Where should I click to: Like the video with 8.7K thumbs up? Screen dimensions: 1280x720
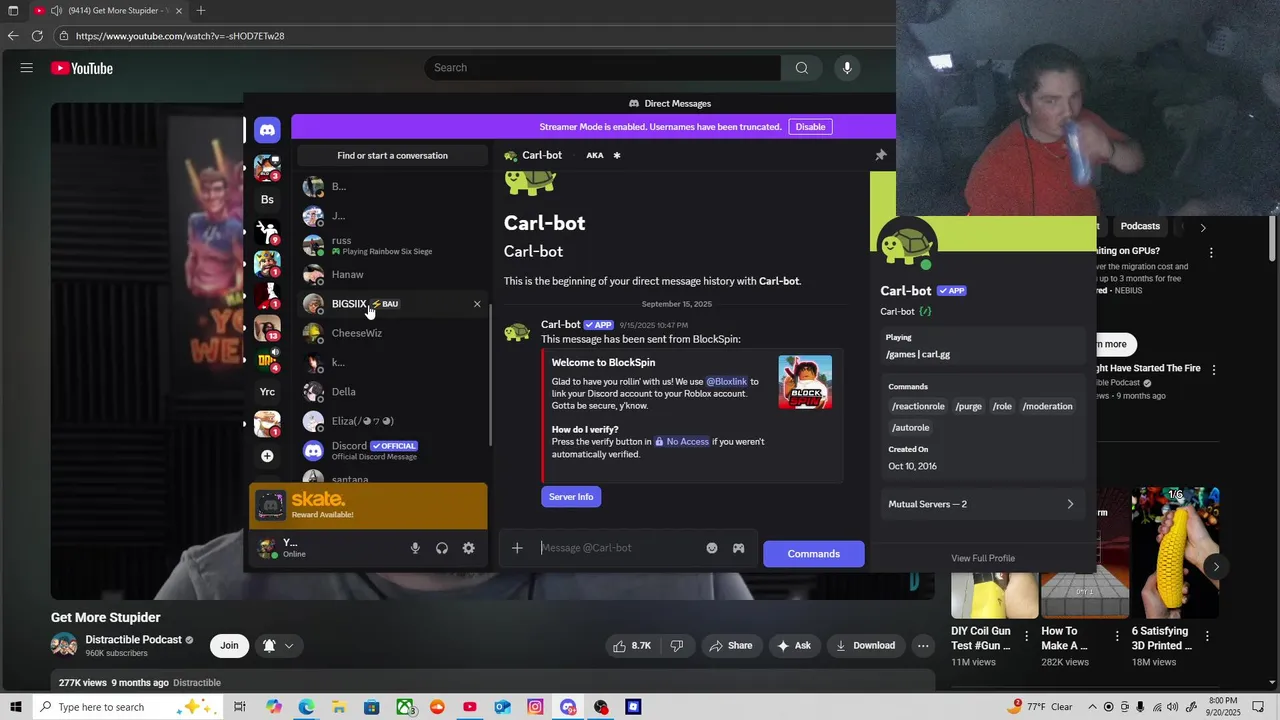pyautogui.click(x=632, y=646)
